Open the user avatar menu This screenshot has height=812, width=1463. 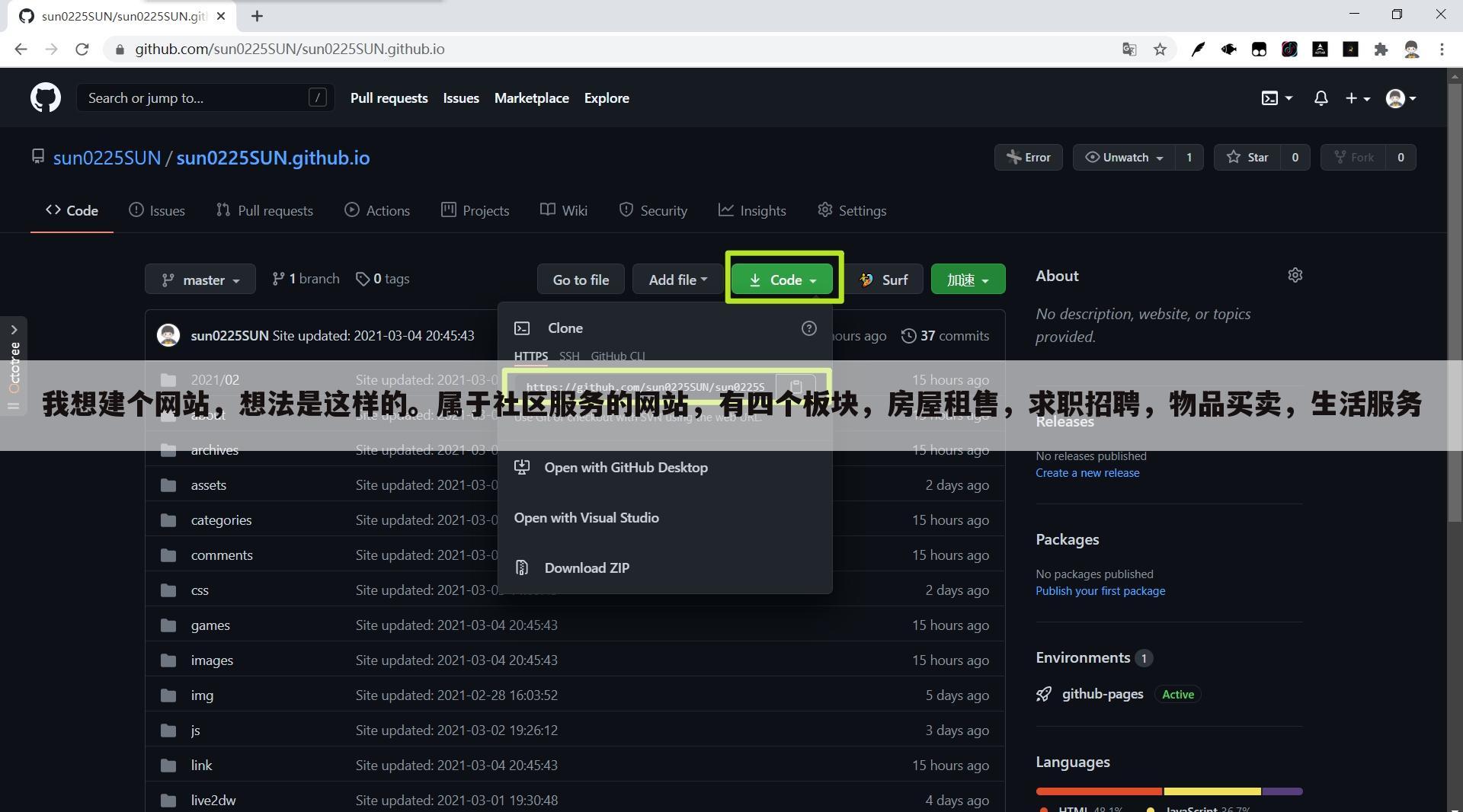[x=1401, y=98]
